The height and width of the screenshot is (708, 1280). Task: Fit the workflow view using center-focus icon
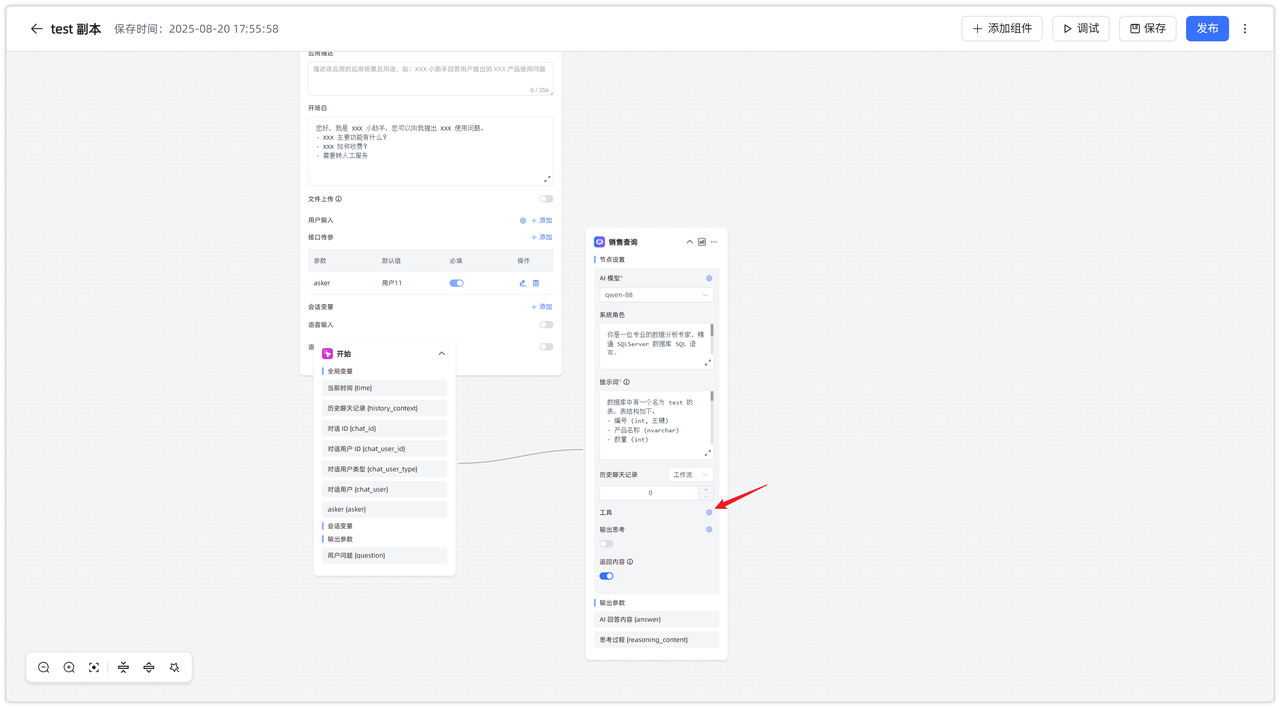pyautogui.click(x=93, y=667)
